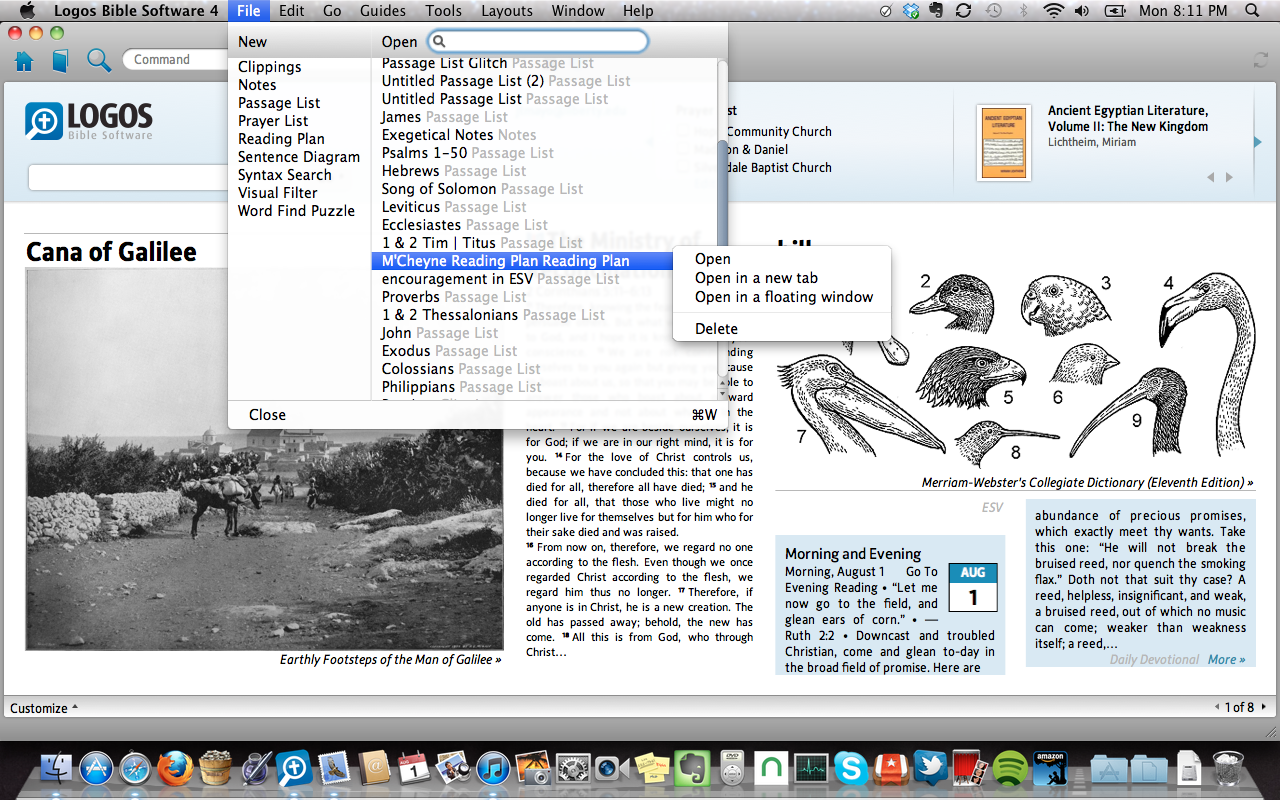Open the Edit menu
This screenshot has width=1280, height=800.
pyautogui.click(x=292, y=11)
